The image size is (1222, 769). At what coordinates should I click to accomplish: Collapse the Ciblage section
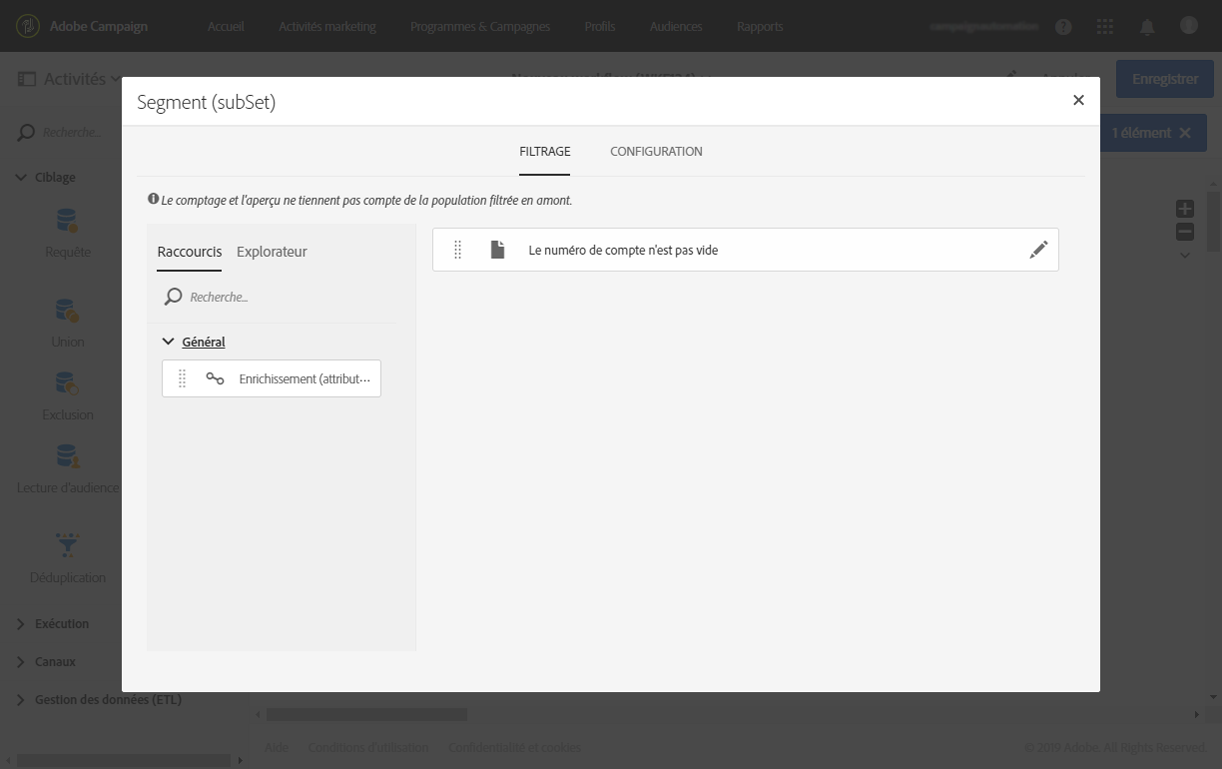point(21,177)
